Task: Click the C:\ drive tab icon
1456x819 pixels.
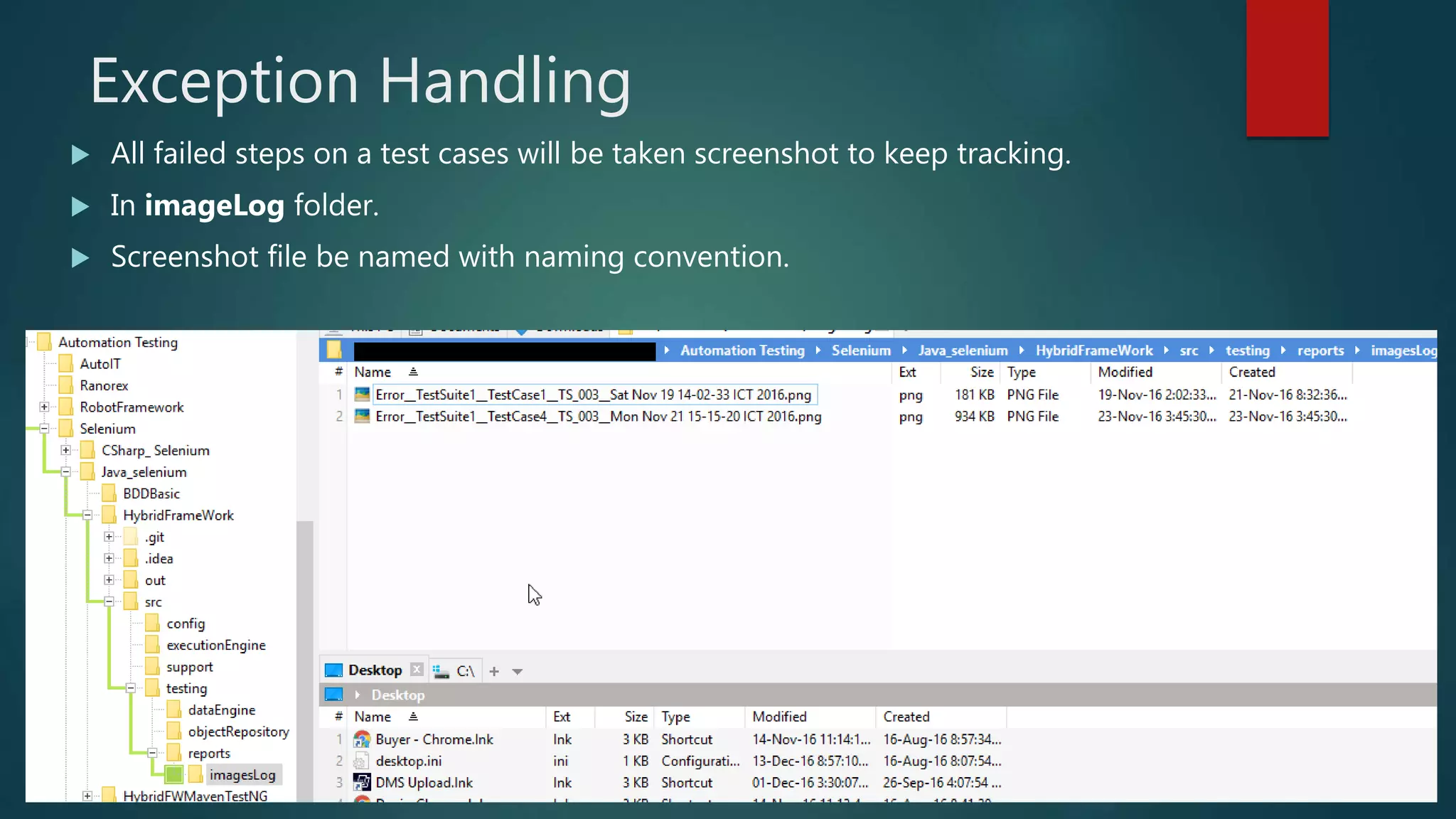Action: pos(441,670)
